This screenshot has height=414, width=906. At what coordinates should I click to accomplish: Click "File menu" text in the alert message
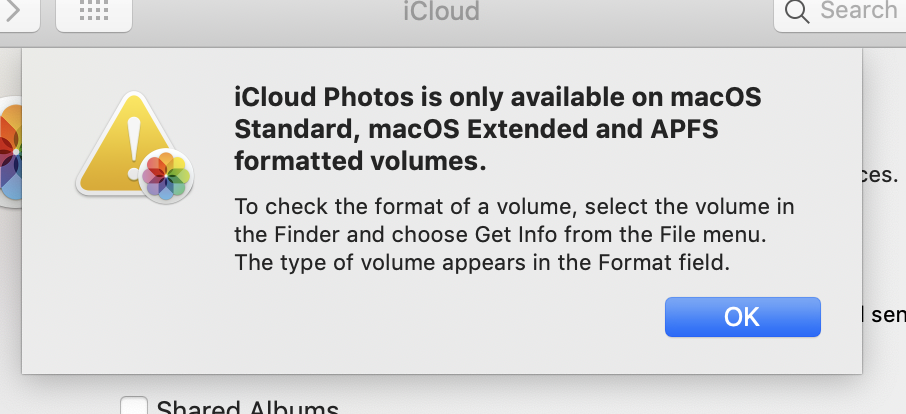click(x=707, y=236)
